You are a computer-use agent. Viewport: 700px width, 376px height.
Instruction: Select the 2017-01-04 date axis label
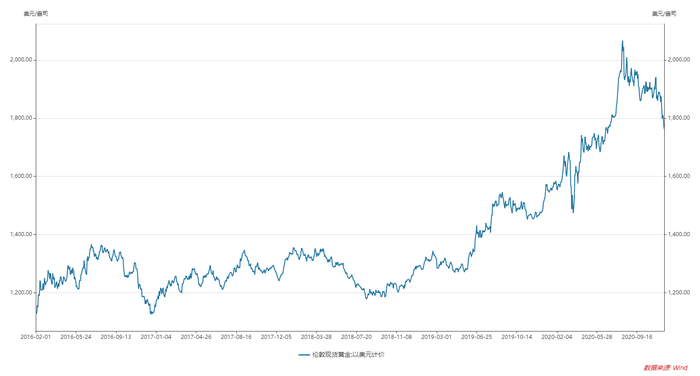[156, 337]
